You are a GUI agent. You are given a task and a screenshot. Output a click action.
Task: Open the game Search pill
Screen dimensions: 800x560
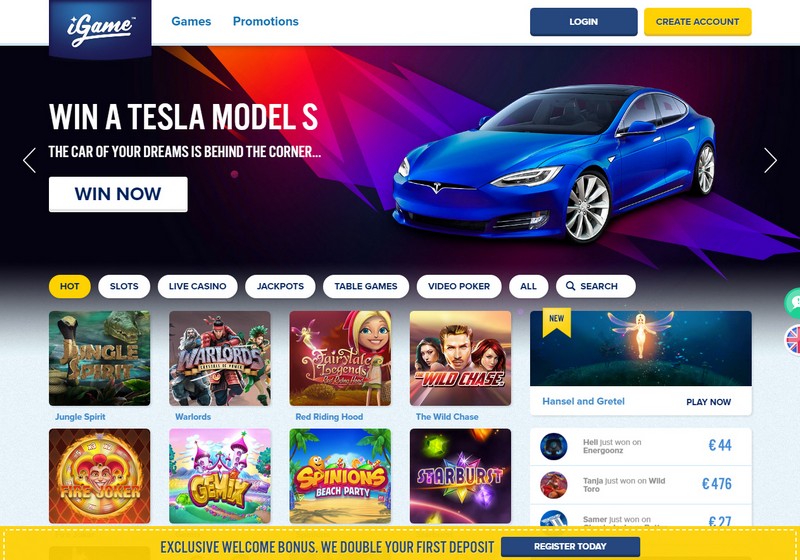[x=595, y=286]
